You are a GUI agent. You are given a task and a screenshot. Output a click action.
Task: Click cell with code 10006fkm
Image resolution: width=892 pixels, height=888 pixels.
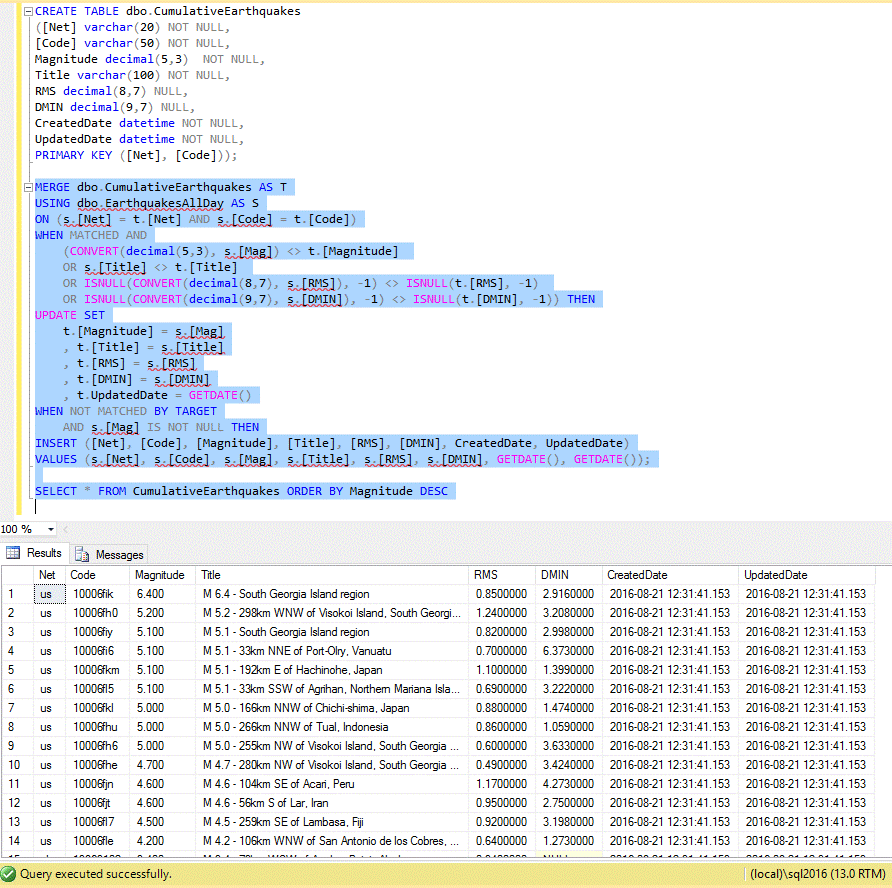pos(98,670)
